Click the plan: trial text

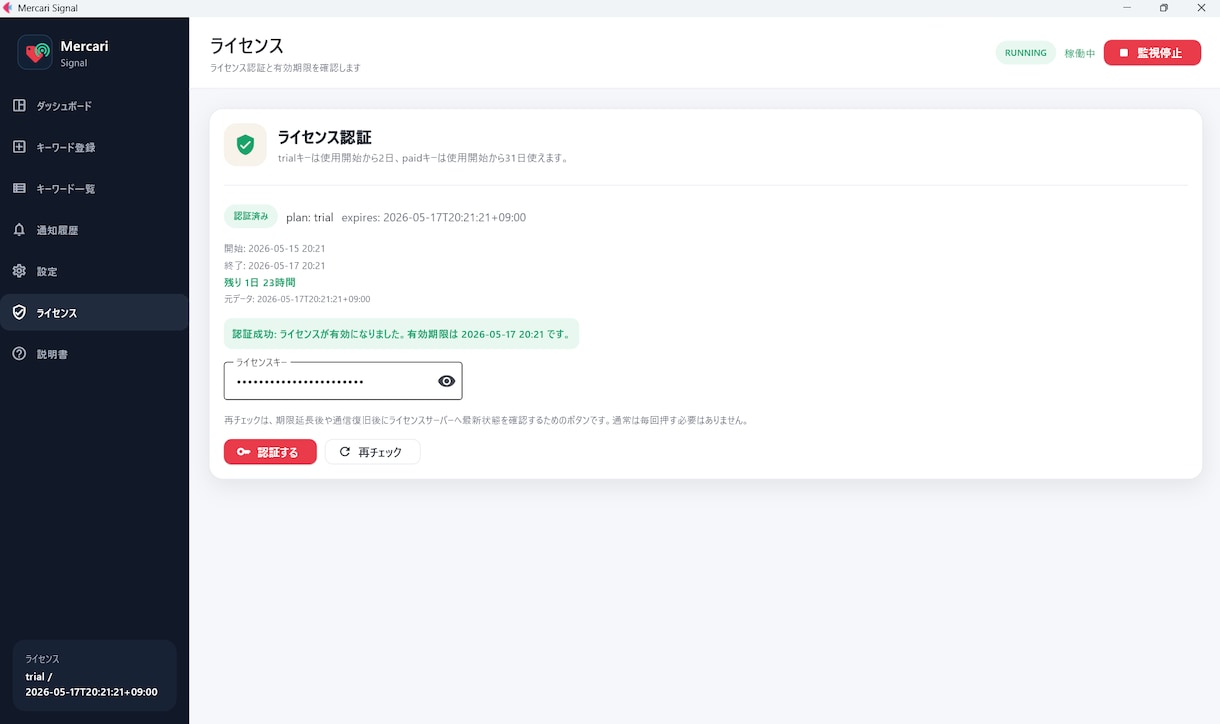coord(310,218)
